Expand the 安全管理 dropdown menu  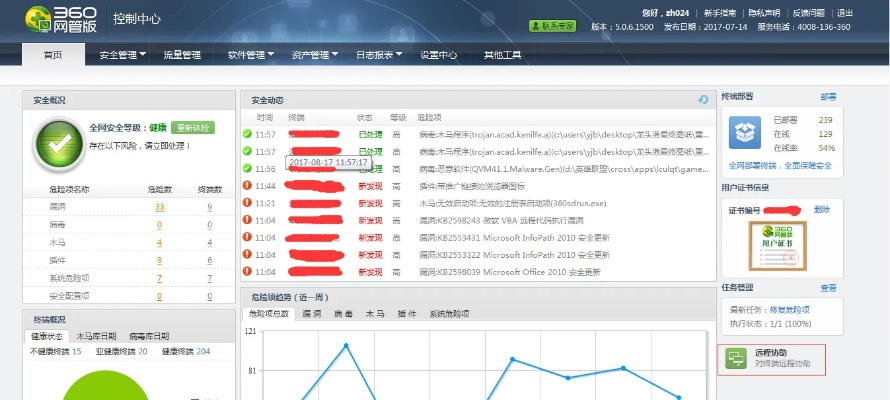tap(122, 55)
